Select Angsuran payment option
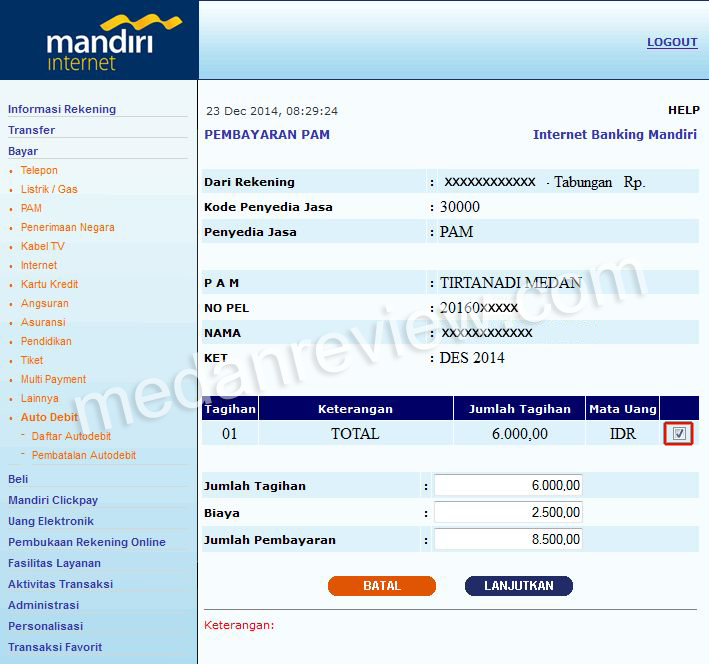This screenshot has width=709, height=664. click(45, 303)
